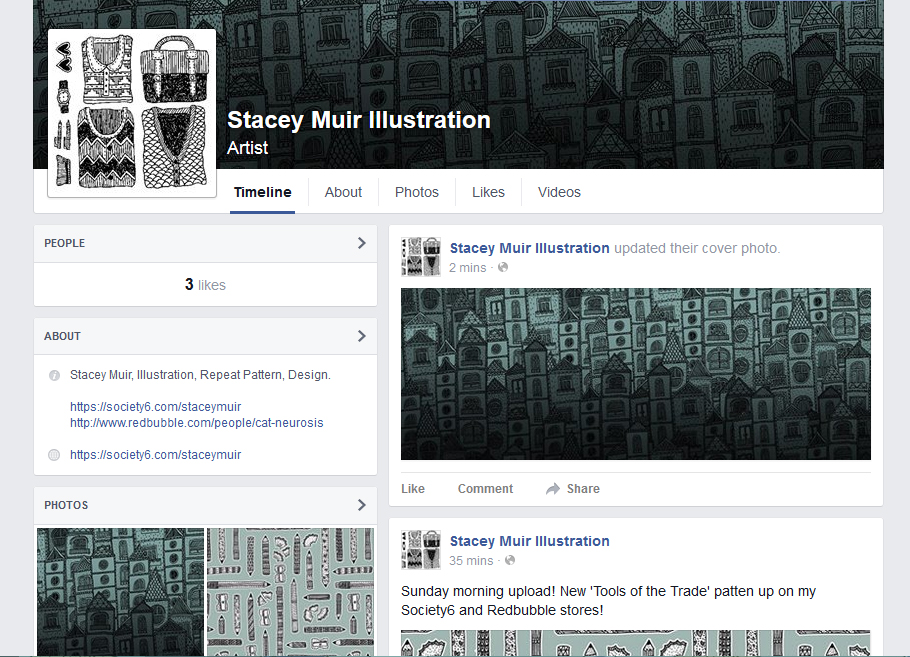Click public globe icon beside 2 mins
The width and height of the screenshot is (910, 657).
coord(503,267)
